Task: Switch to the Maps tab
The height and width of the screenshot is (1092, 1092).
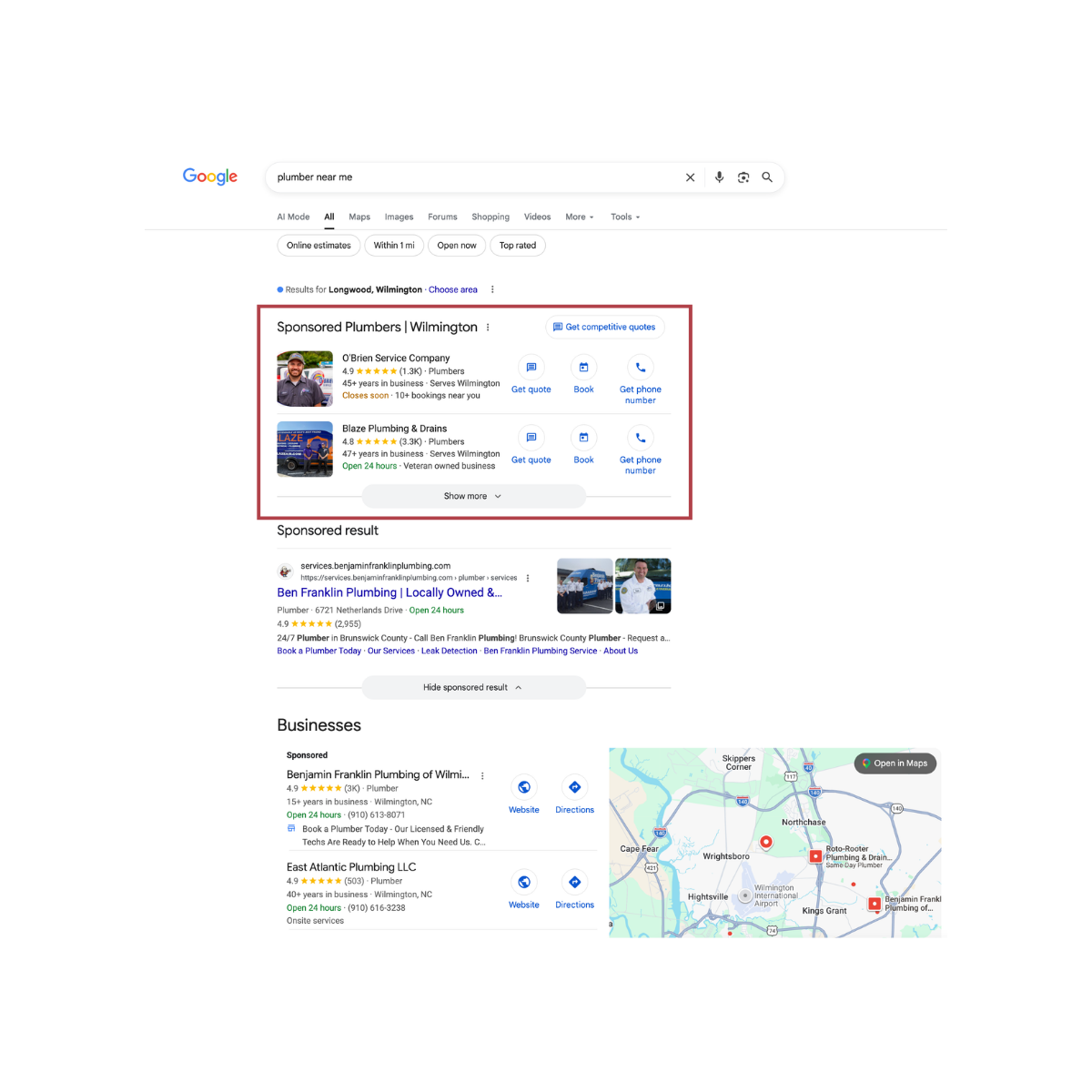Action: tap(359, 217)
